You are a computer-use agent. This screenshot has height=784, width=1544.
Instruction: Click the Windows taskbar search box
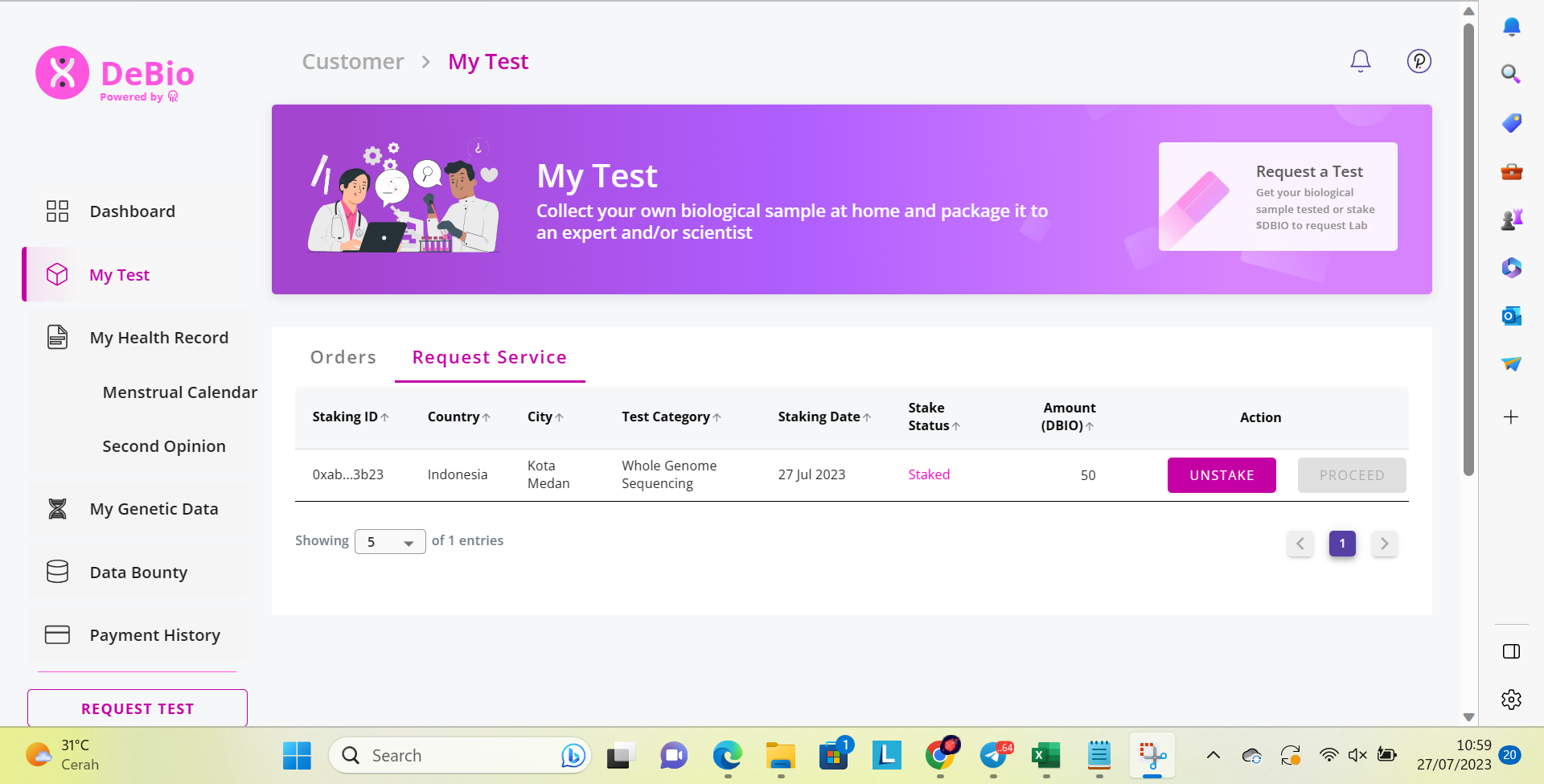pos(460,755)
